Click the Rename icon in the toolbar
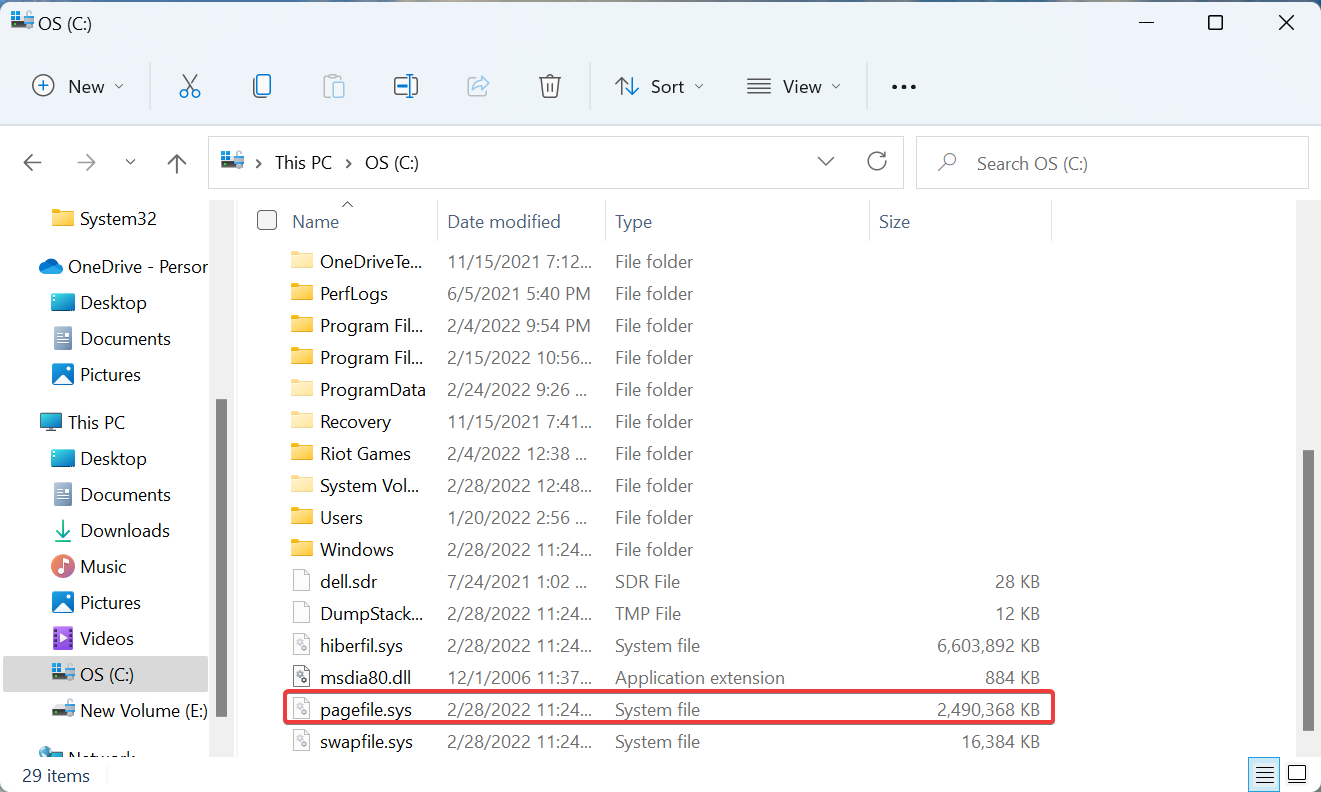Screen dimensions: 1321x792 [x=406, y=86]
